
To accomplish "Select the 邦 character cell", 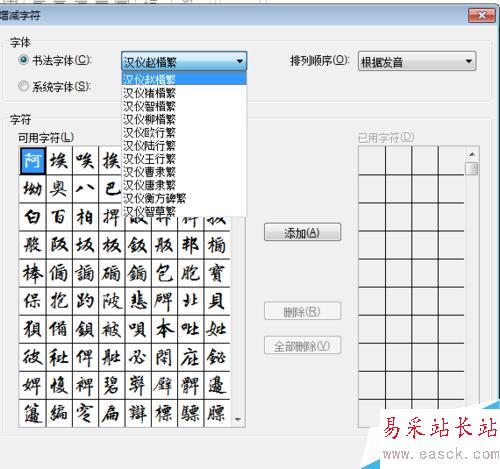I will pos(191,245).
